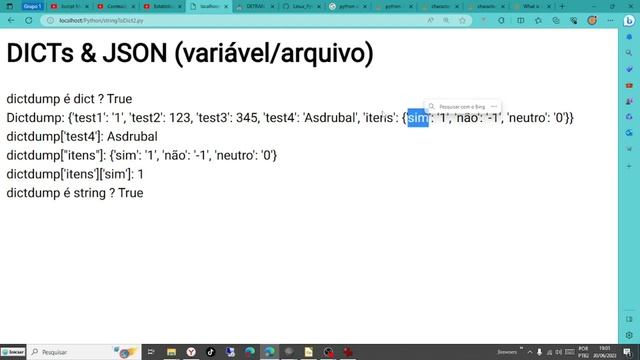Open the Collections icon in toolbar
The height and width of the screenshot is (360, 640).
pos(556,20)
